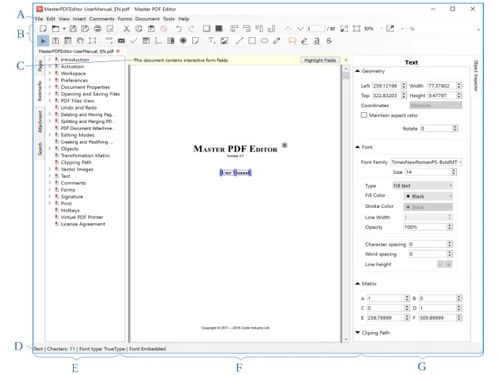
Task: Collapse the Matrix section
Action: pyautogui.click(x=358, y=284)
